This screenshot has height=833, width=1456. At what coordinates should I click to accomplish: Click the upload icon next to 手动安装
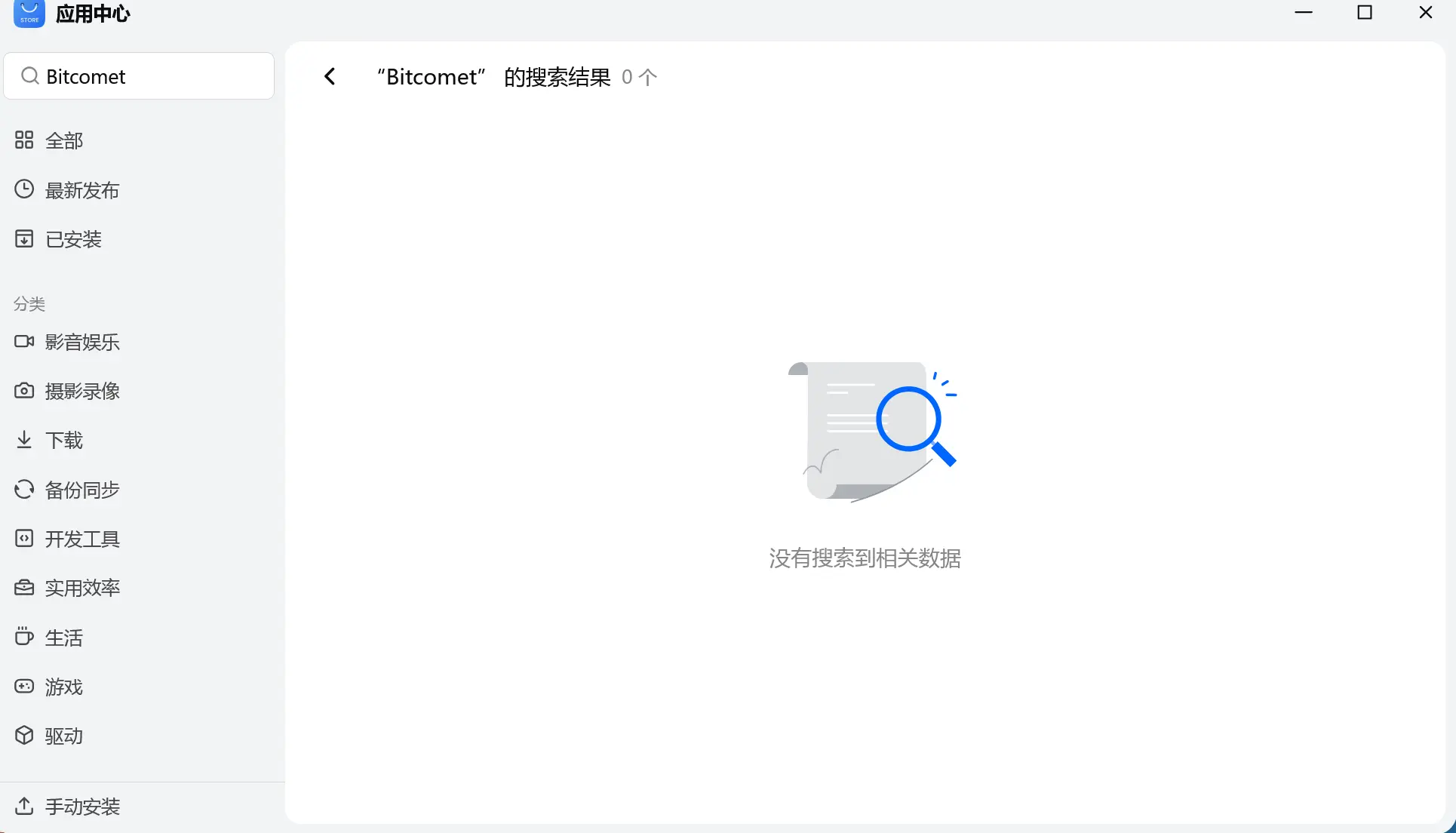(x=24, y=807)
